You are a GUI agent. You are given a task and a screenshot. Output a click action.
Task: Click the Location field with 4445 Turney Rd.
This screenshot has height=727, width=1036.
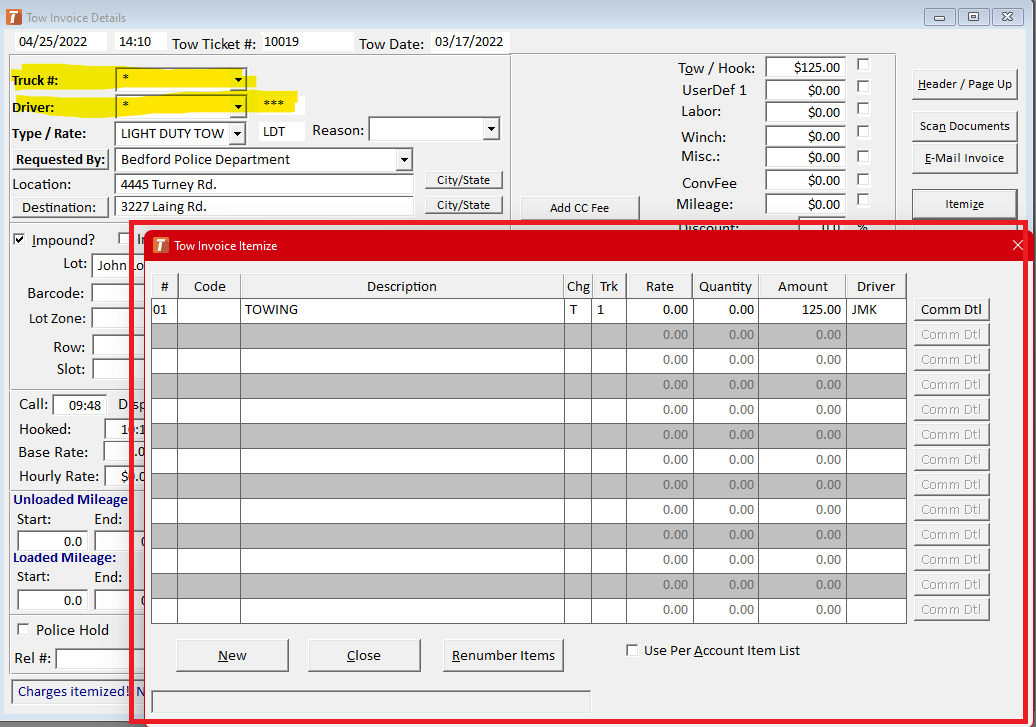coord(264,184)
